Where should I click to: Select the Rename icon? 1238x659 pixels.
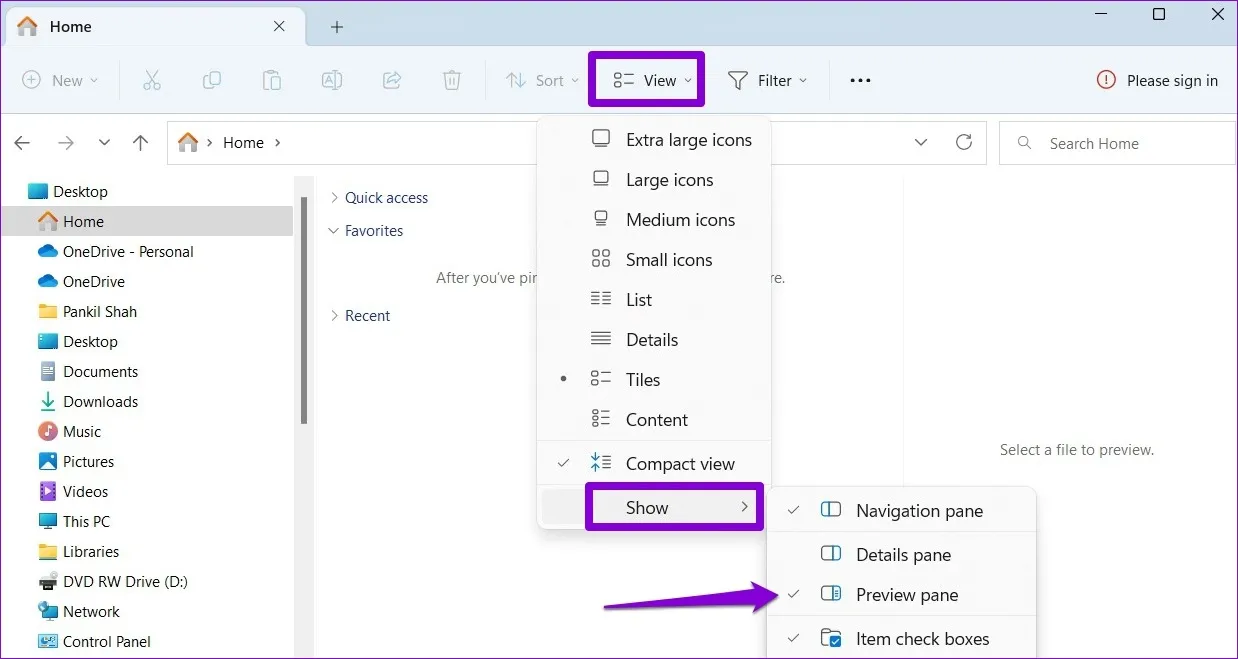coord(331,80)
